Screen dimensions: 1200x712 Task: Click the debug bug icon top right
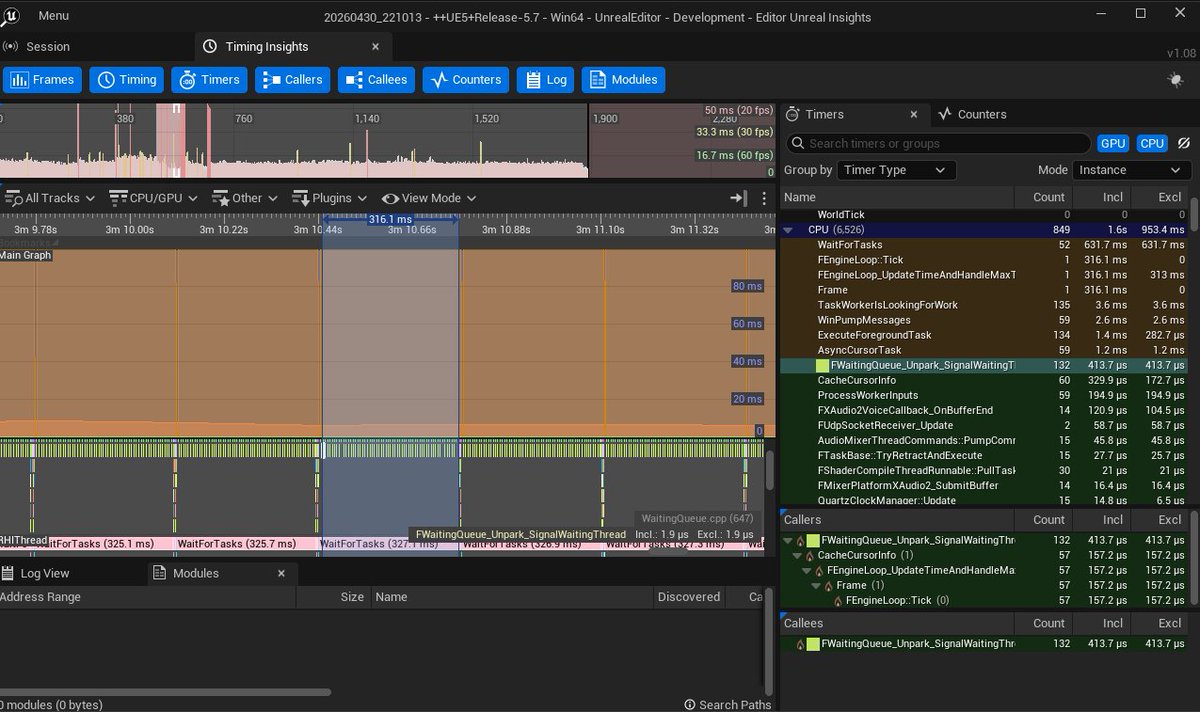point(1175,80)
